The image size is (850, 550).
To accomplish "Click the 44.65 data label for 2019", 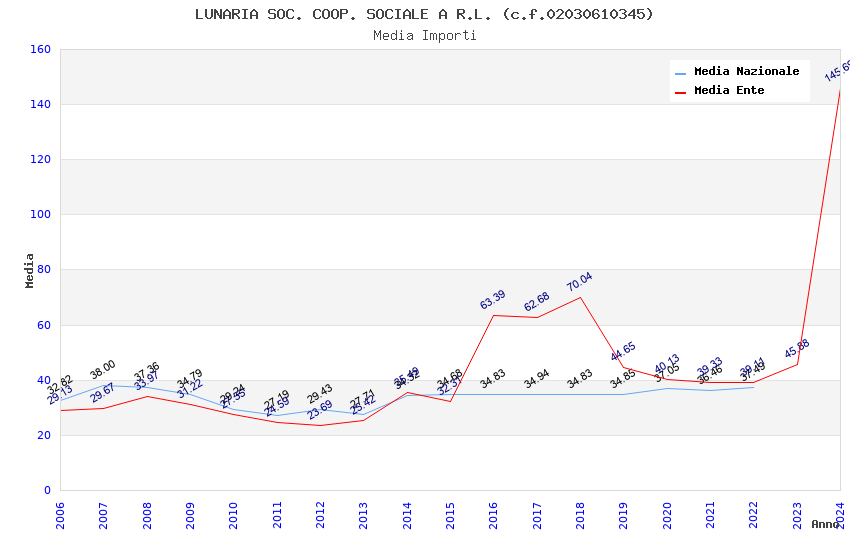I will pos(623,352).
